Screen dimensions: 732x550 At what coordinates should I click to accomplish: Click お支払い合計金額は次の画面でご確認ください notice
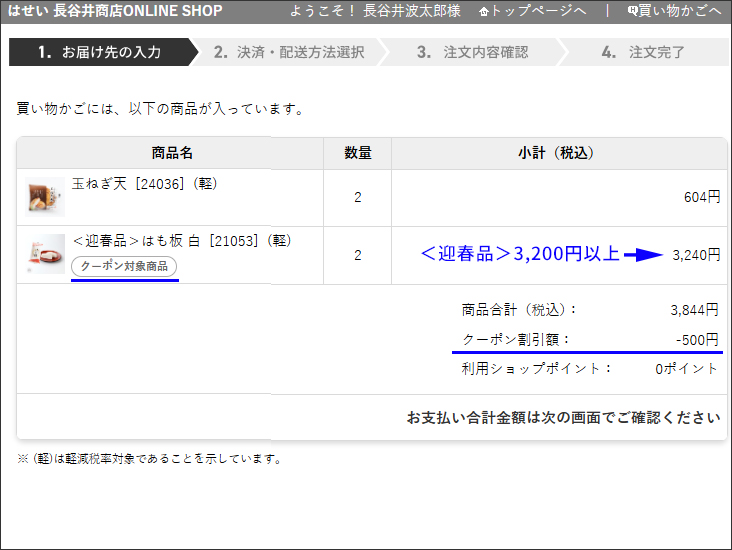tap(563, 417)
